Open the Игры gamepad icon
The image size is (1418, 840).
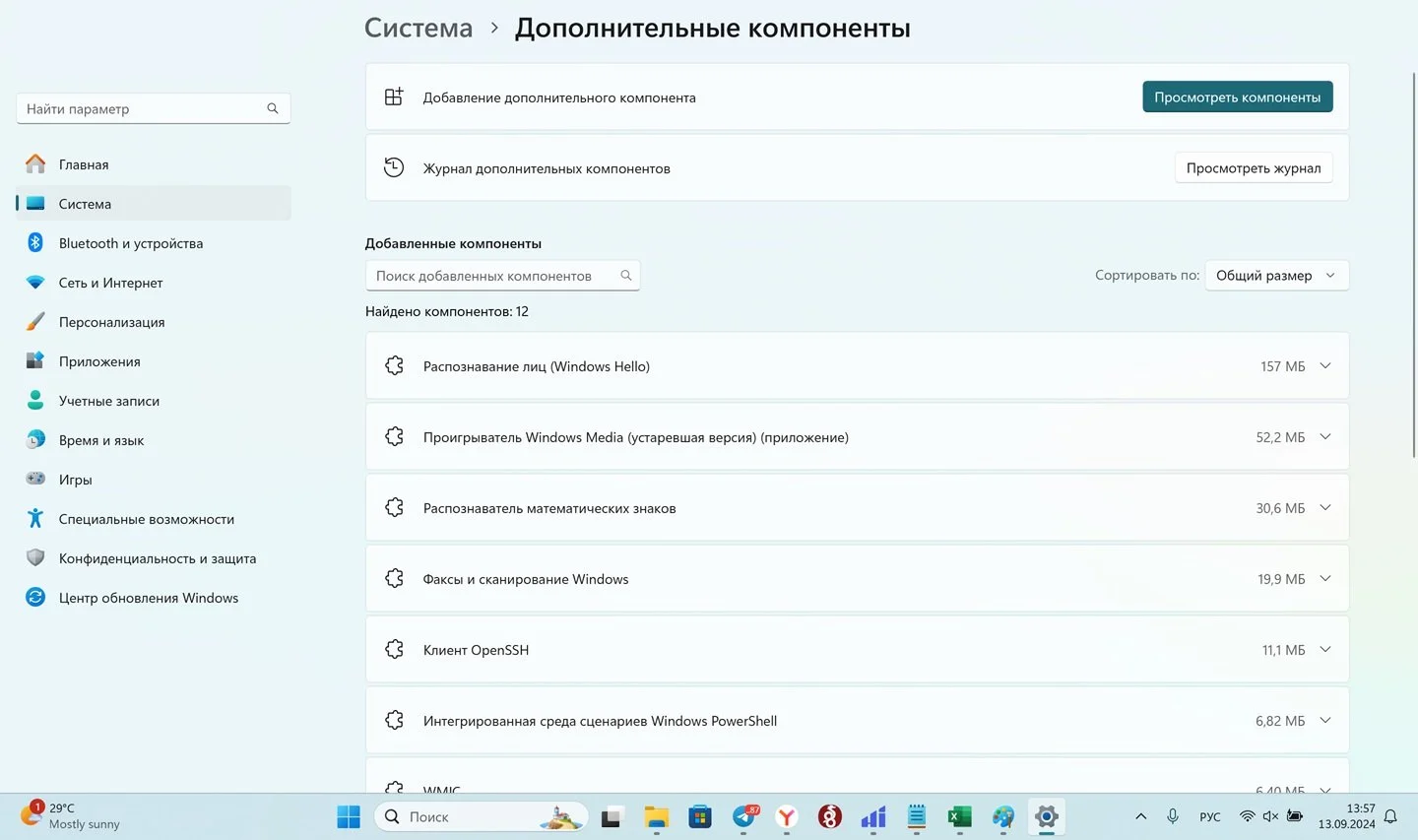(x=35, y=480)
